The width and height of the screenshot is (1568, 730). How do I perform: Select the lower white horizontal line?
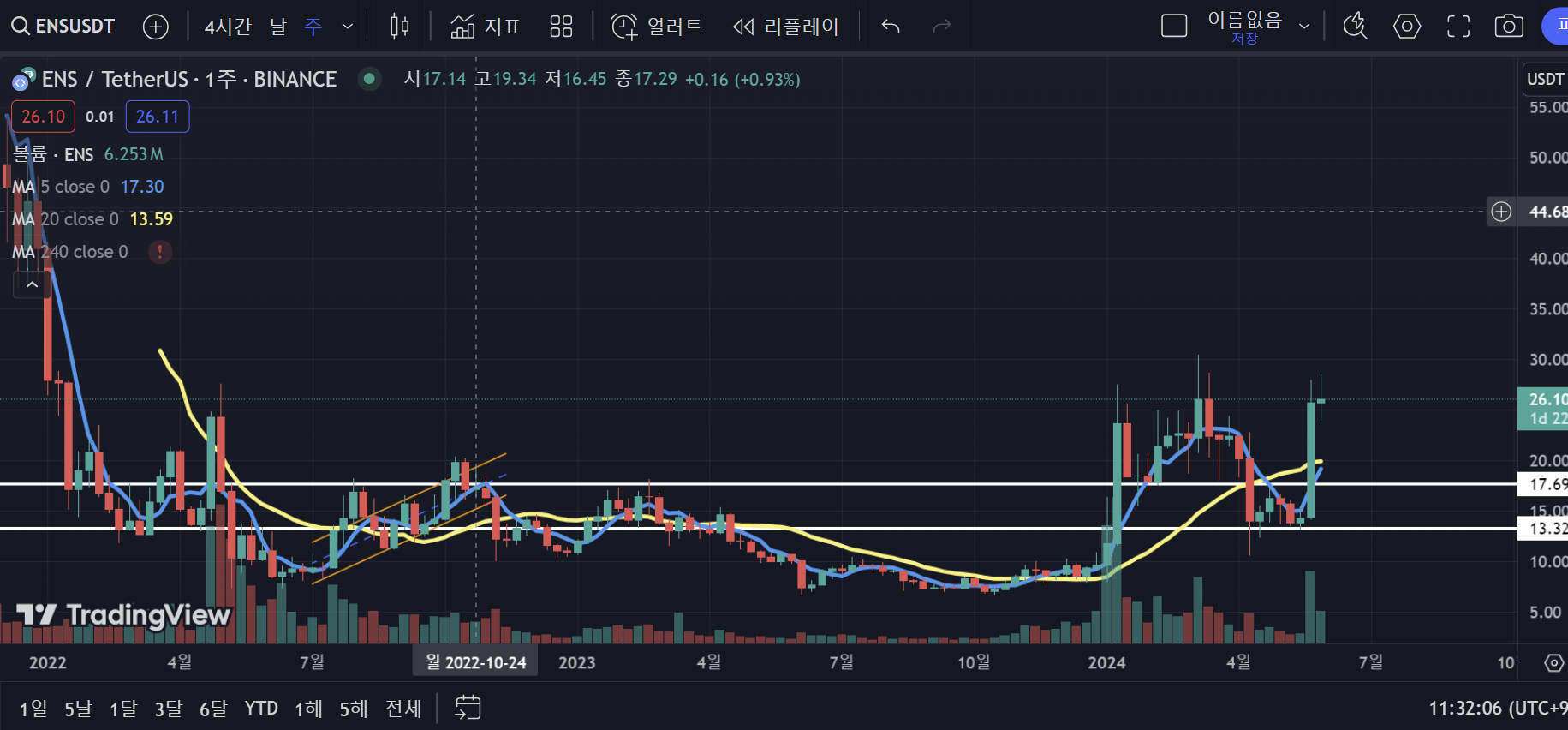(x=758, y=529)
